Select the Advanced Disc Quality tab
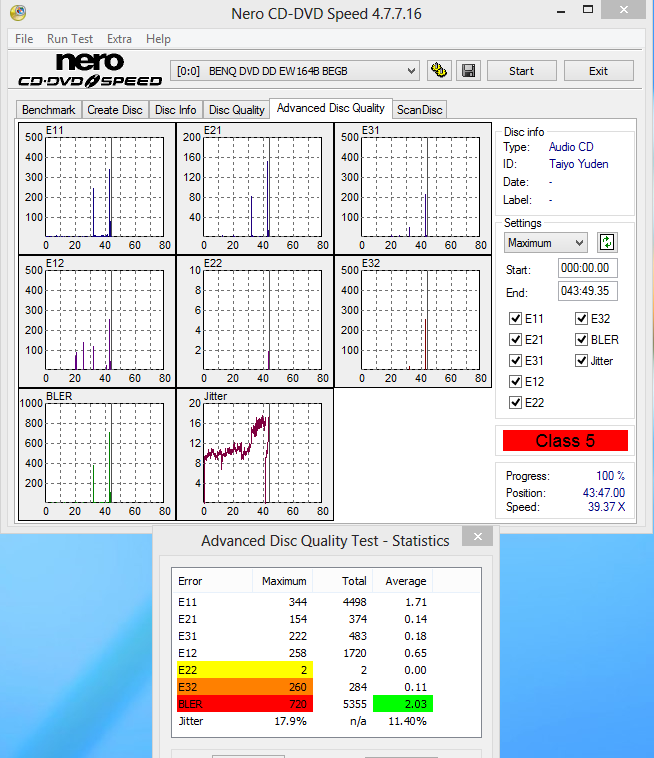Screen dimensions: 654x758 pos(331,108)
